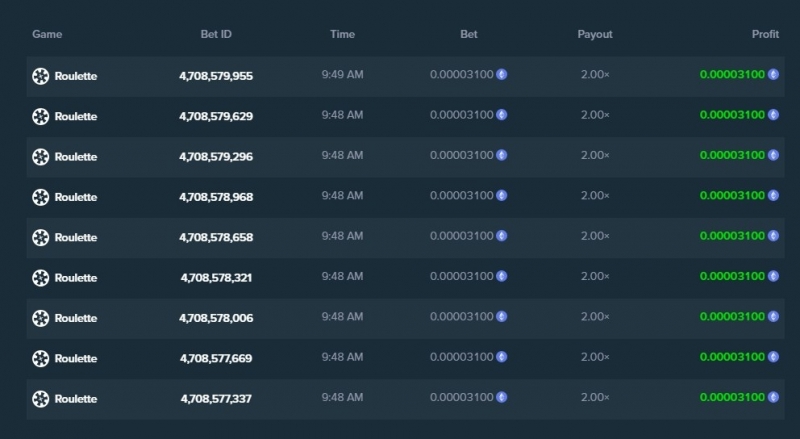Click 9:48 AM time in row 4,708,579,629
Image resolution: width=800 pixels, height=439 pixels.
342,115
